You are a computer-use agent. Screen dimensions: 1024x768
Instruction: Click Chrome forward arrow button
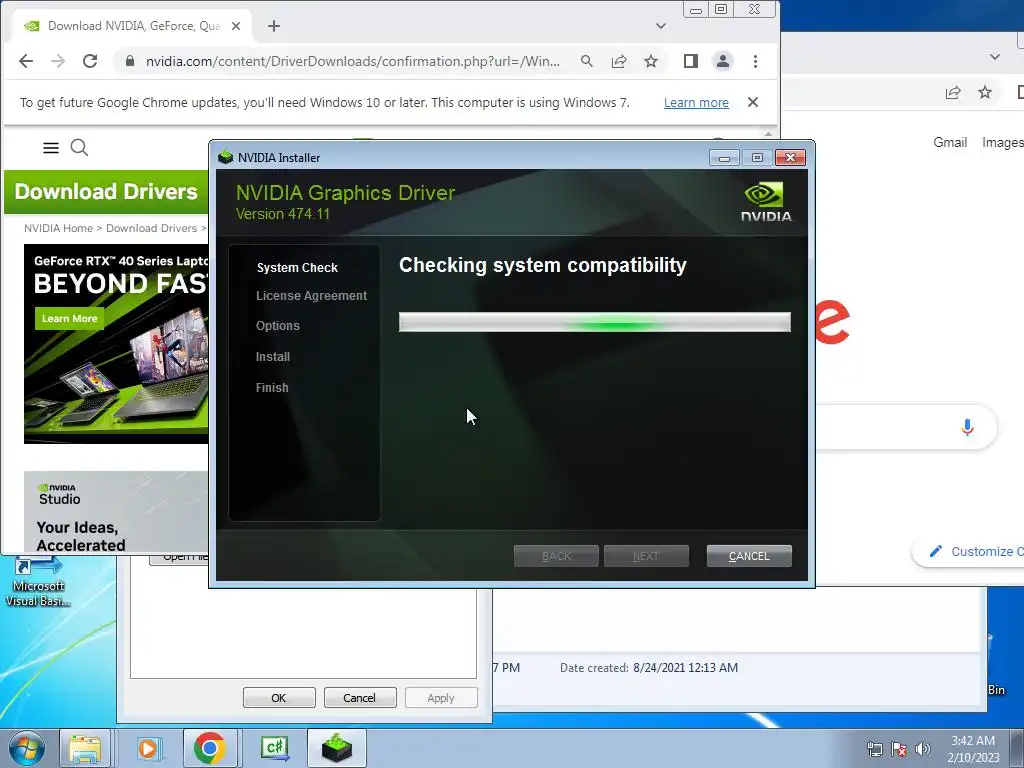[58, 61]
